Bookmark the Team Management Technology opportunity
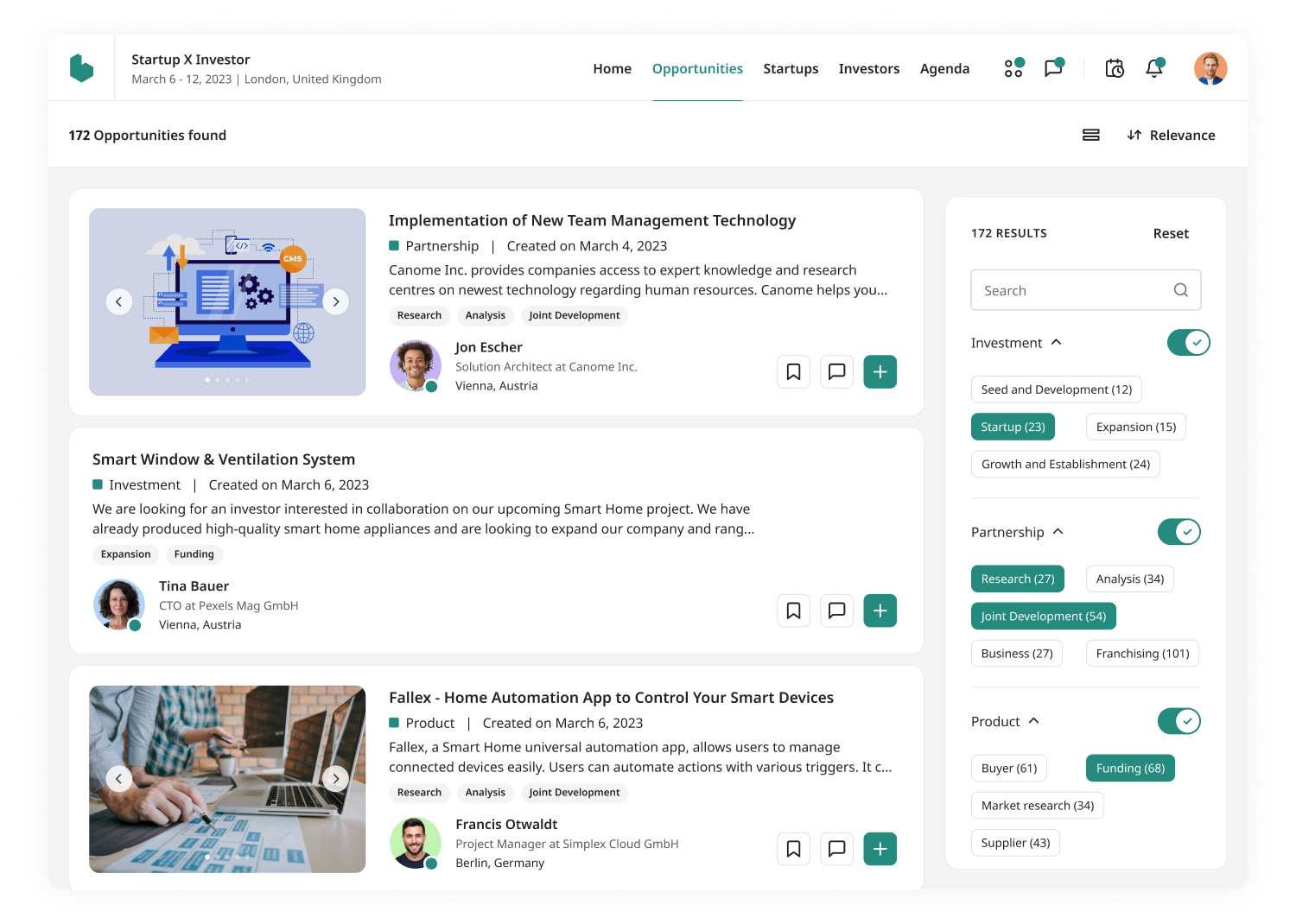1296x924 pixels. pyautogui.click(x=793, y=372)
